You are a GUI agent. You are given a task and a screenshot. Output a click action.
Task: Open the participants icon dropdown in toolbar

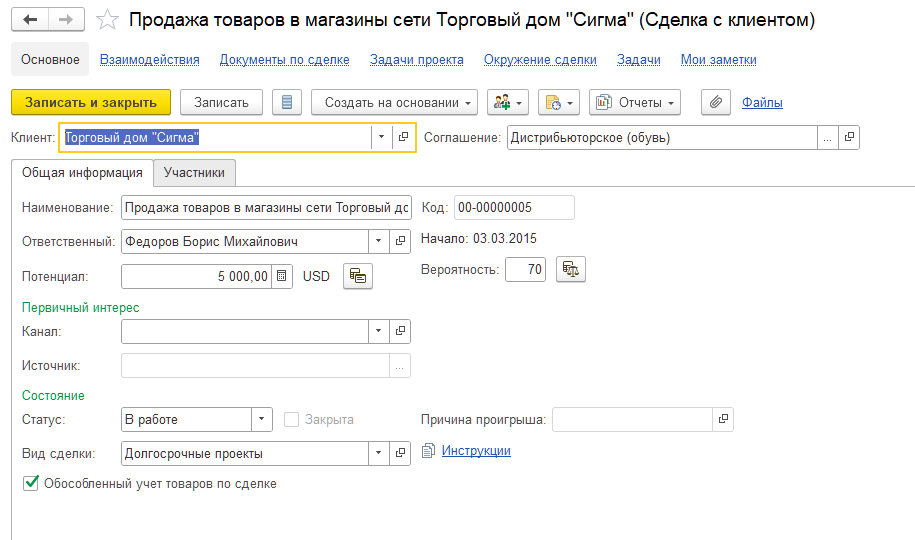coord(508,102)
